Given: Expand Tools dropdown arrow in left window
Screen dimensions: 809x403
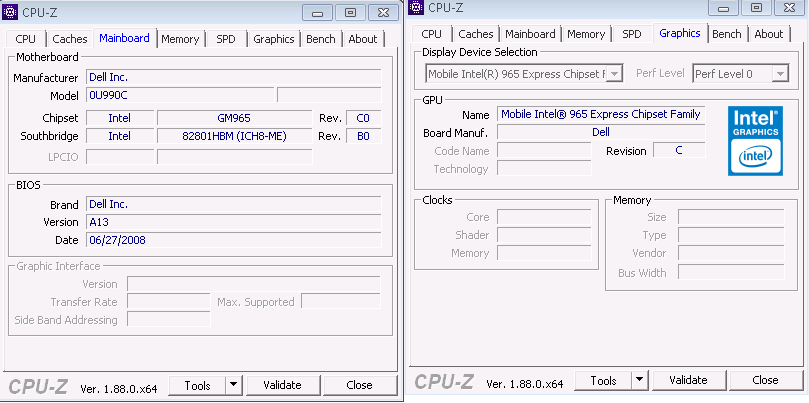Looking at the screenshot, I should click(233, 385).
